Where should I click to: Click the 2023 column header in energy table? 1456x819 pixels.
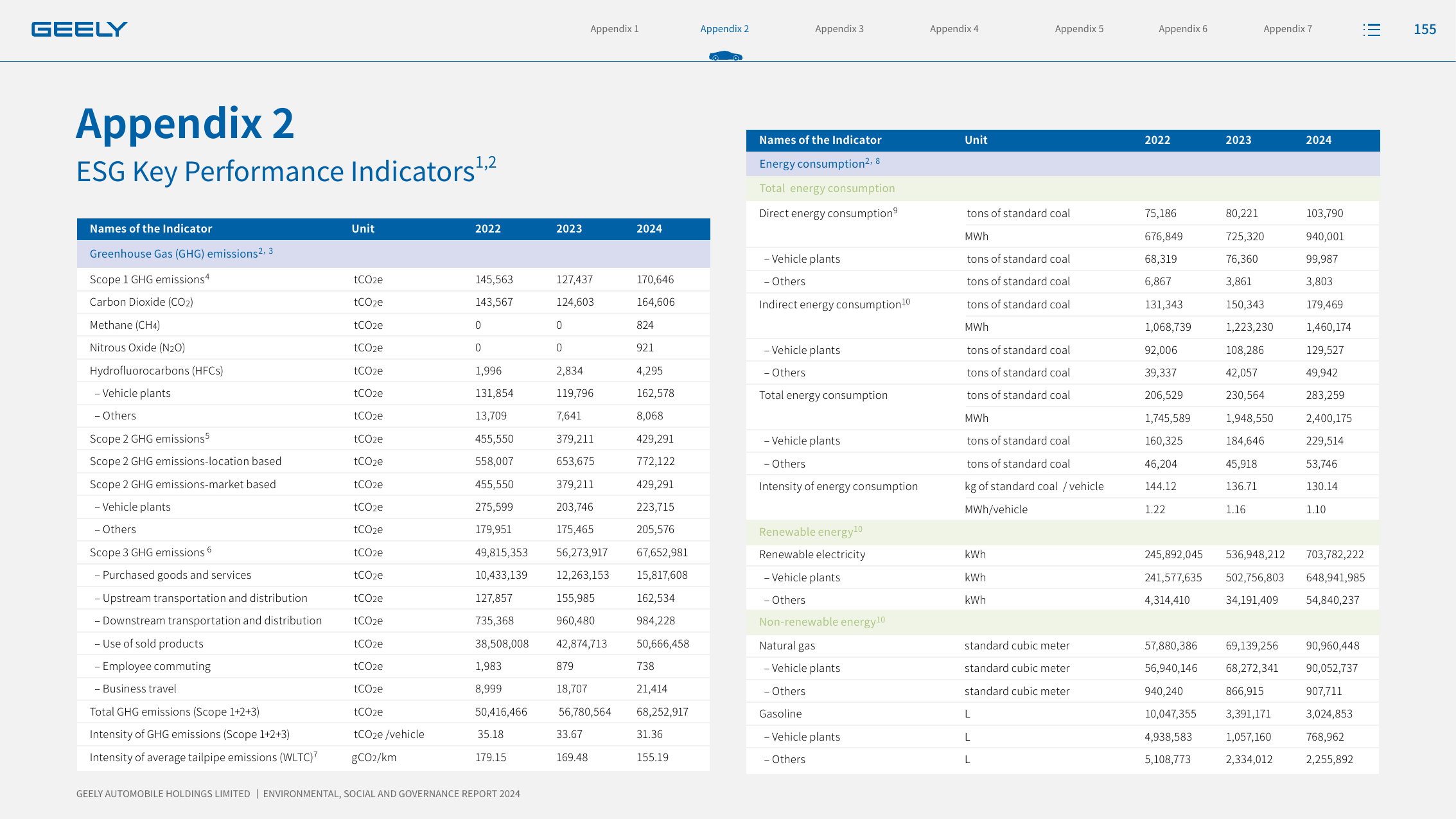pyautogui.click(x=1238, y=140)
